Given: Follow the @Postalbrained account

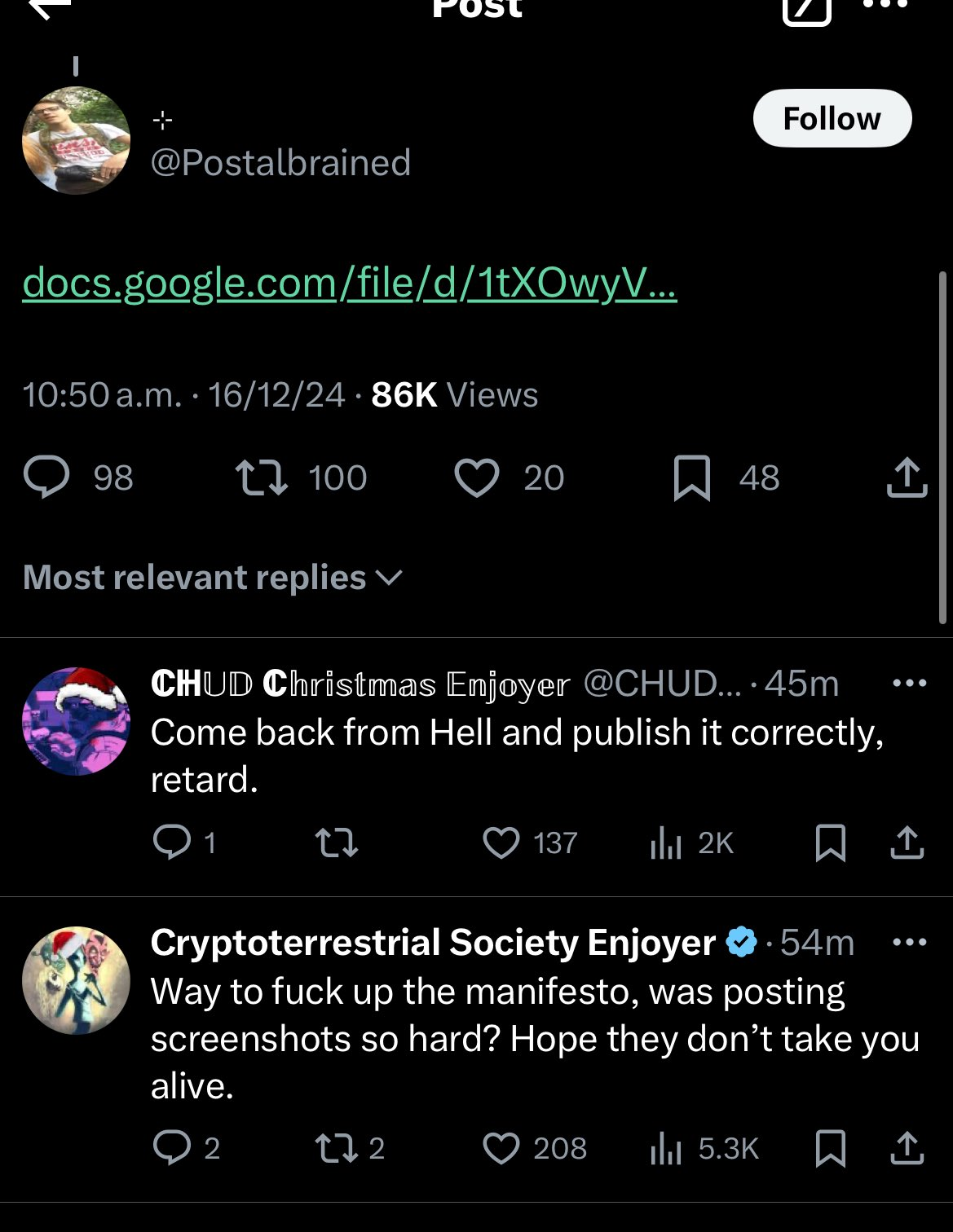Looking at the screenshot, I should (832, 119).
